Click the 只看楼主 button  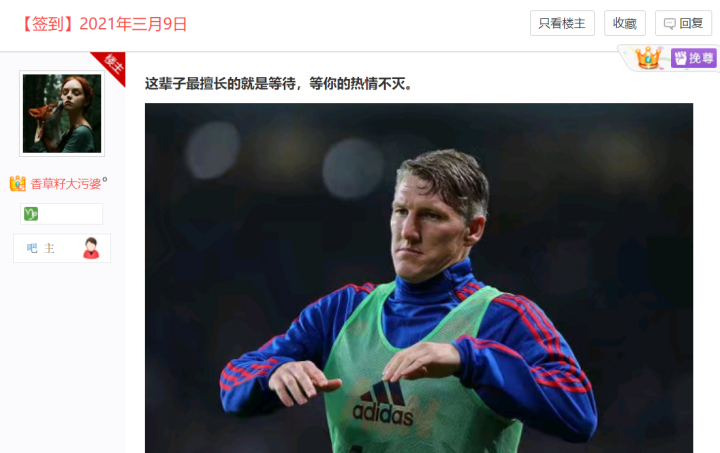tap(562, 23)
